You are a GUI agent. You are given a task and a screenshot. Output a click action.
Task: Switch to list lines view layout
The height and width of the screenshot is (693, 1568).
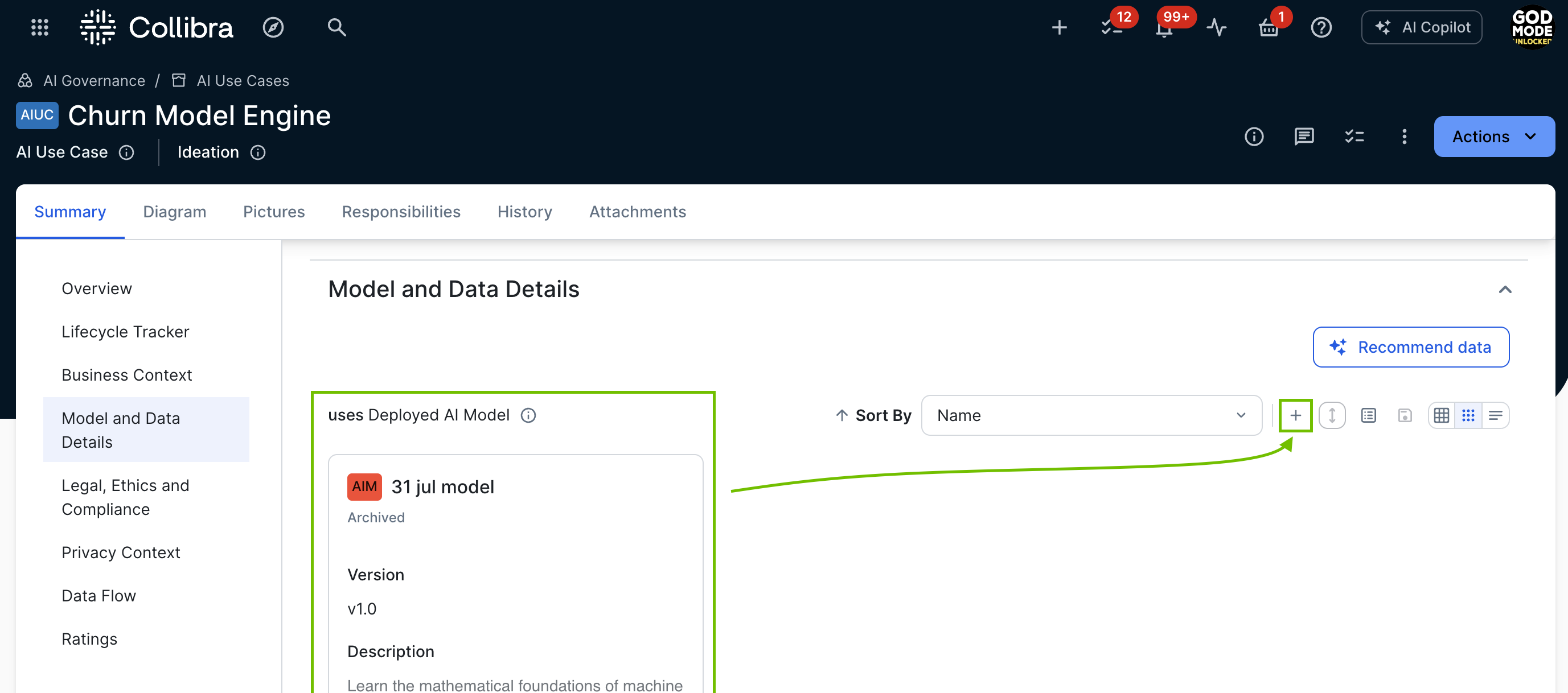[1495, 415]
